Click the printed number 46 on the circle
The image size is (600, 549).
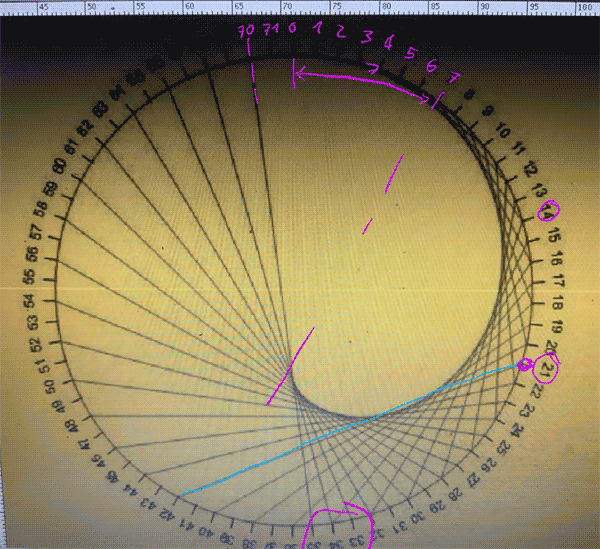(98, 459)
